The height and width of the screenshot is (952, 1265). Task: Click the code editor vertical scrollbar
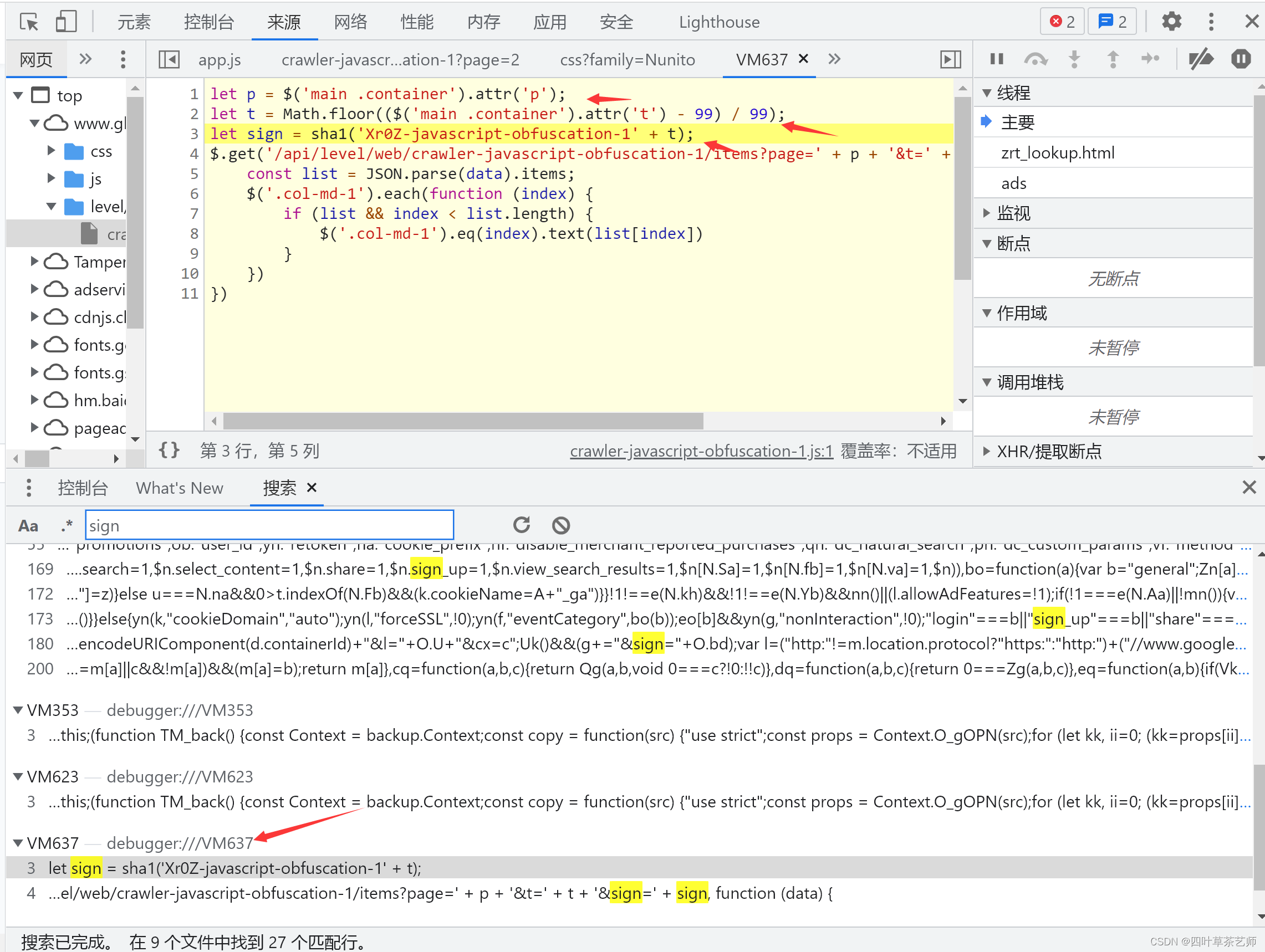click(x=962, y=188)
